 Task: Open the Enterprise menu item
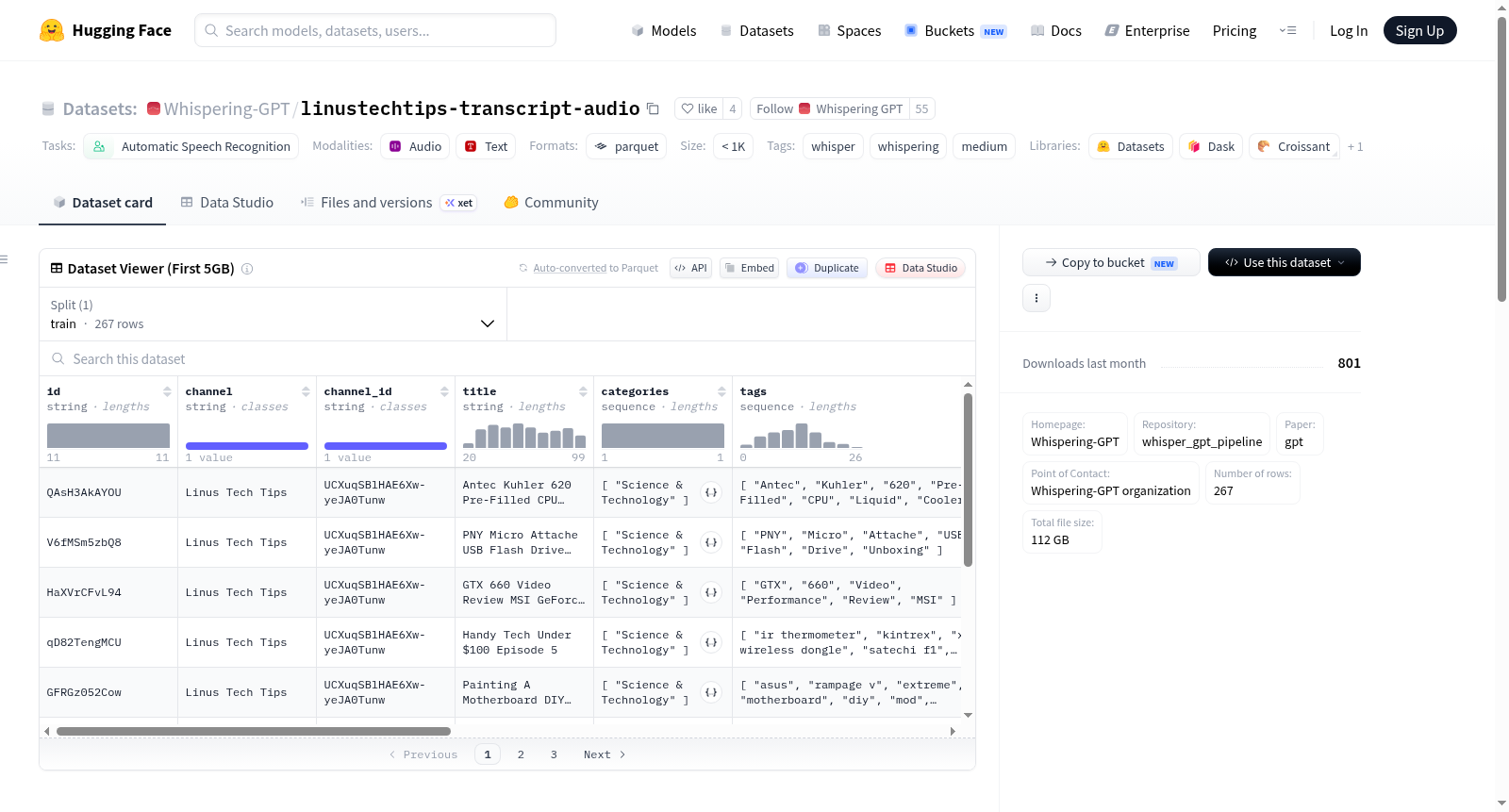[x=1147, y=30]
